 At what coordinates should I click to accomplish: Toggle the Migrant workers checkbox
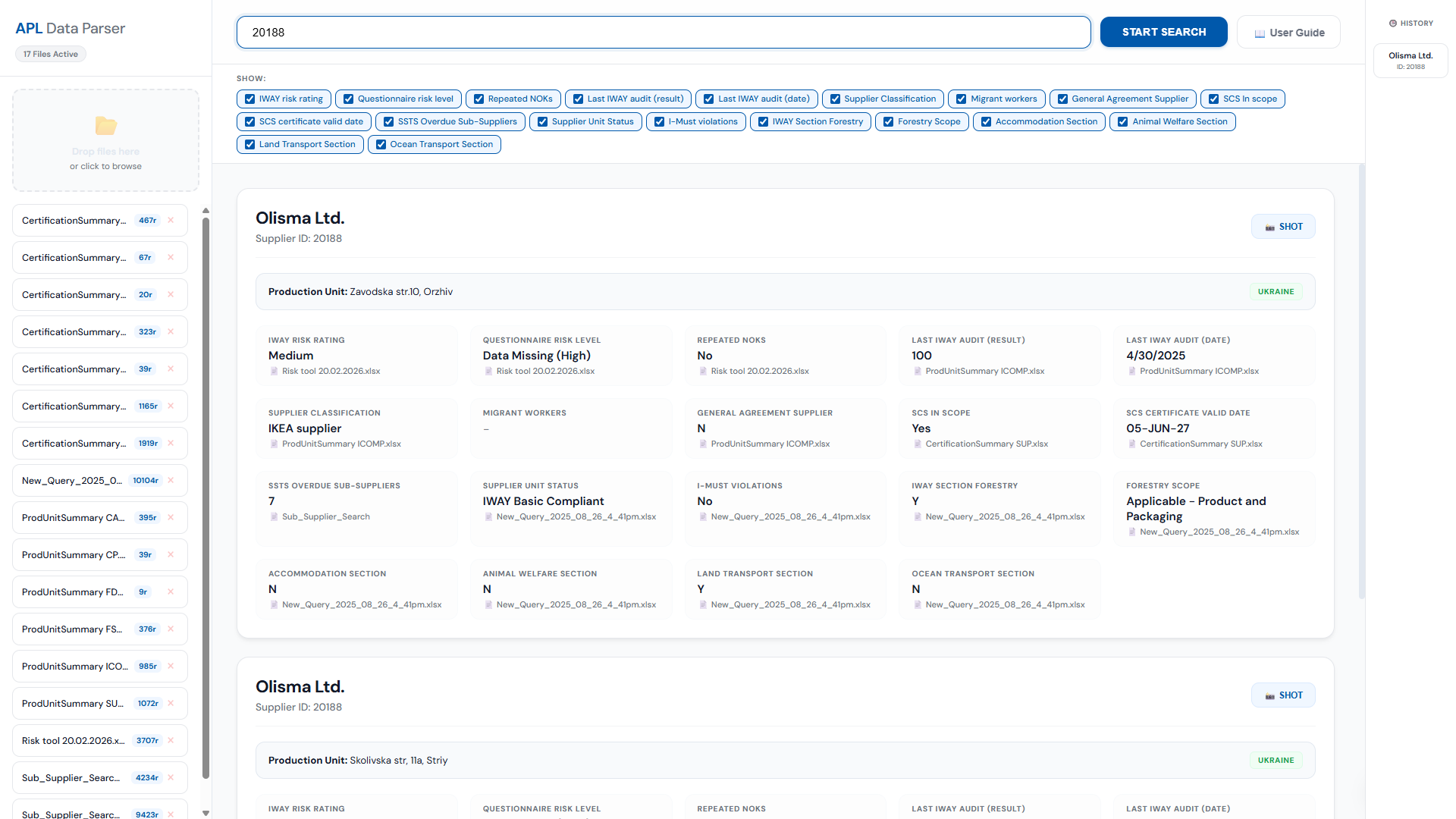tap(961, 99)
